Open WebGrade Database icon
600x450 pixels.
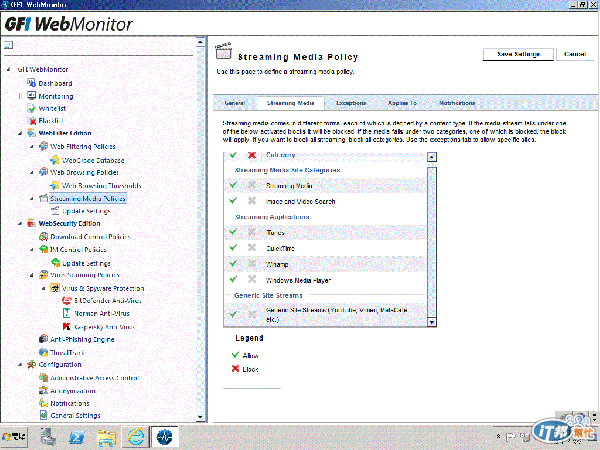(x=55, y=160)
